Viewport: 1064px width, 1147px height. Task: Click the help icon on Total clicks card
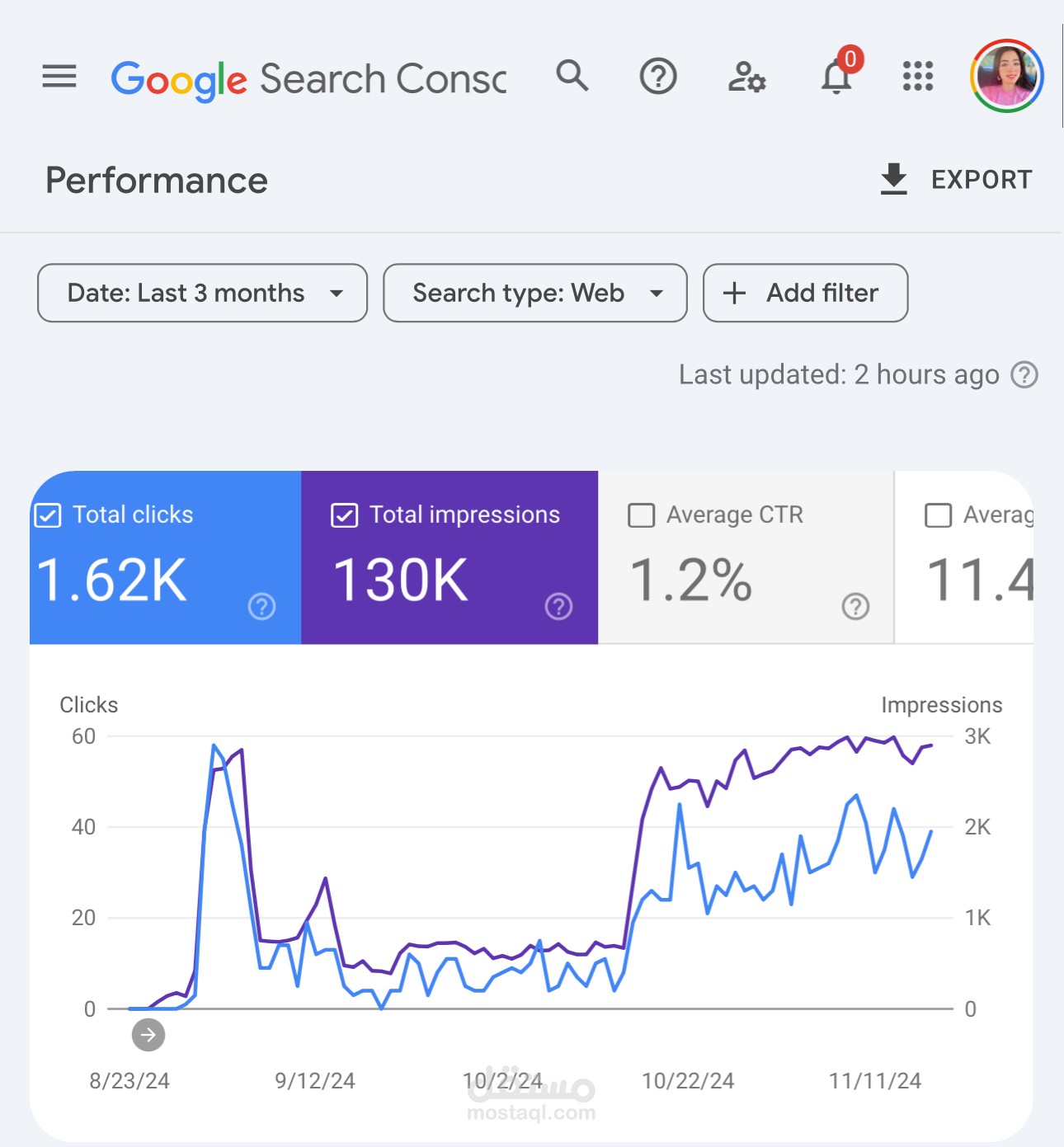coord(262,607)
